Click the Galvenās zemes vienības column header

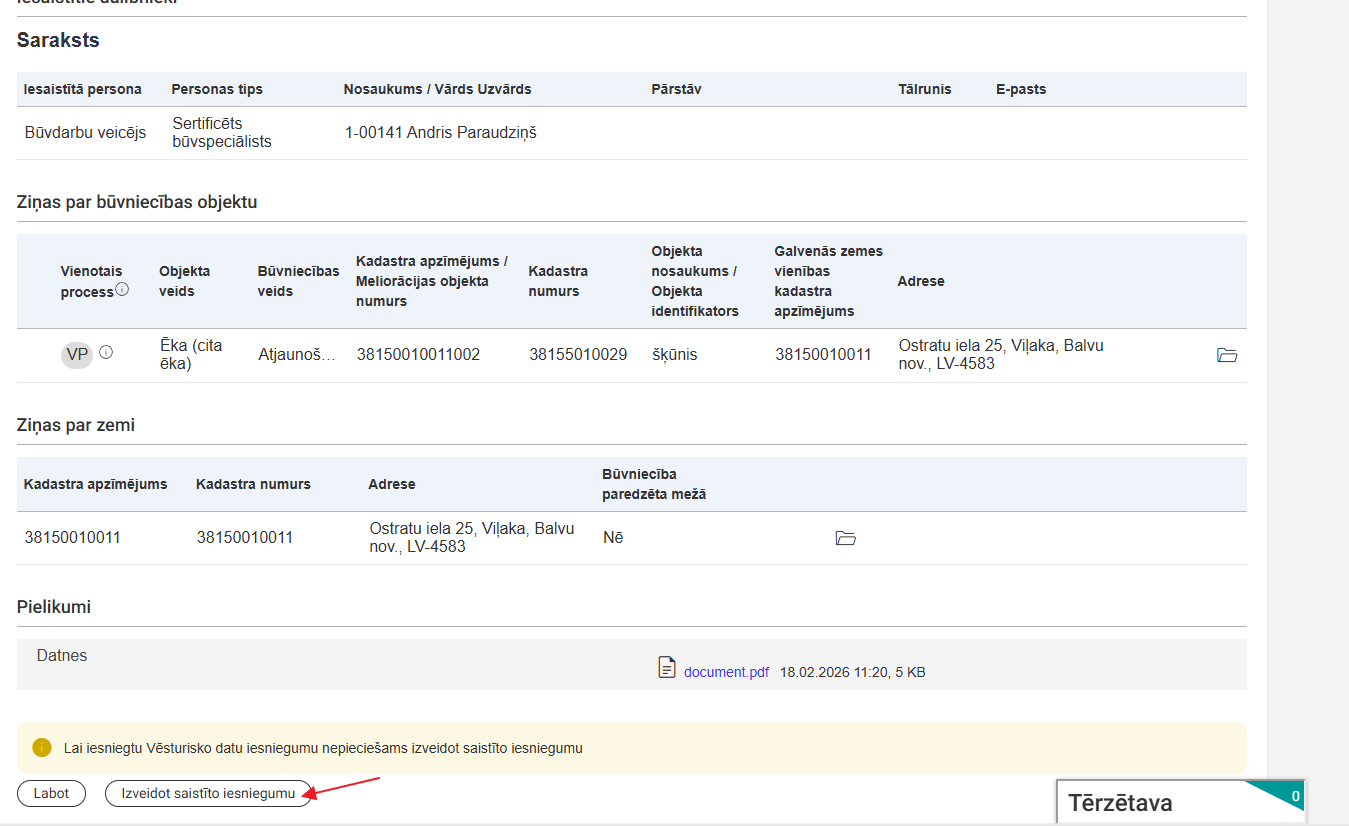[828, 281]
